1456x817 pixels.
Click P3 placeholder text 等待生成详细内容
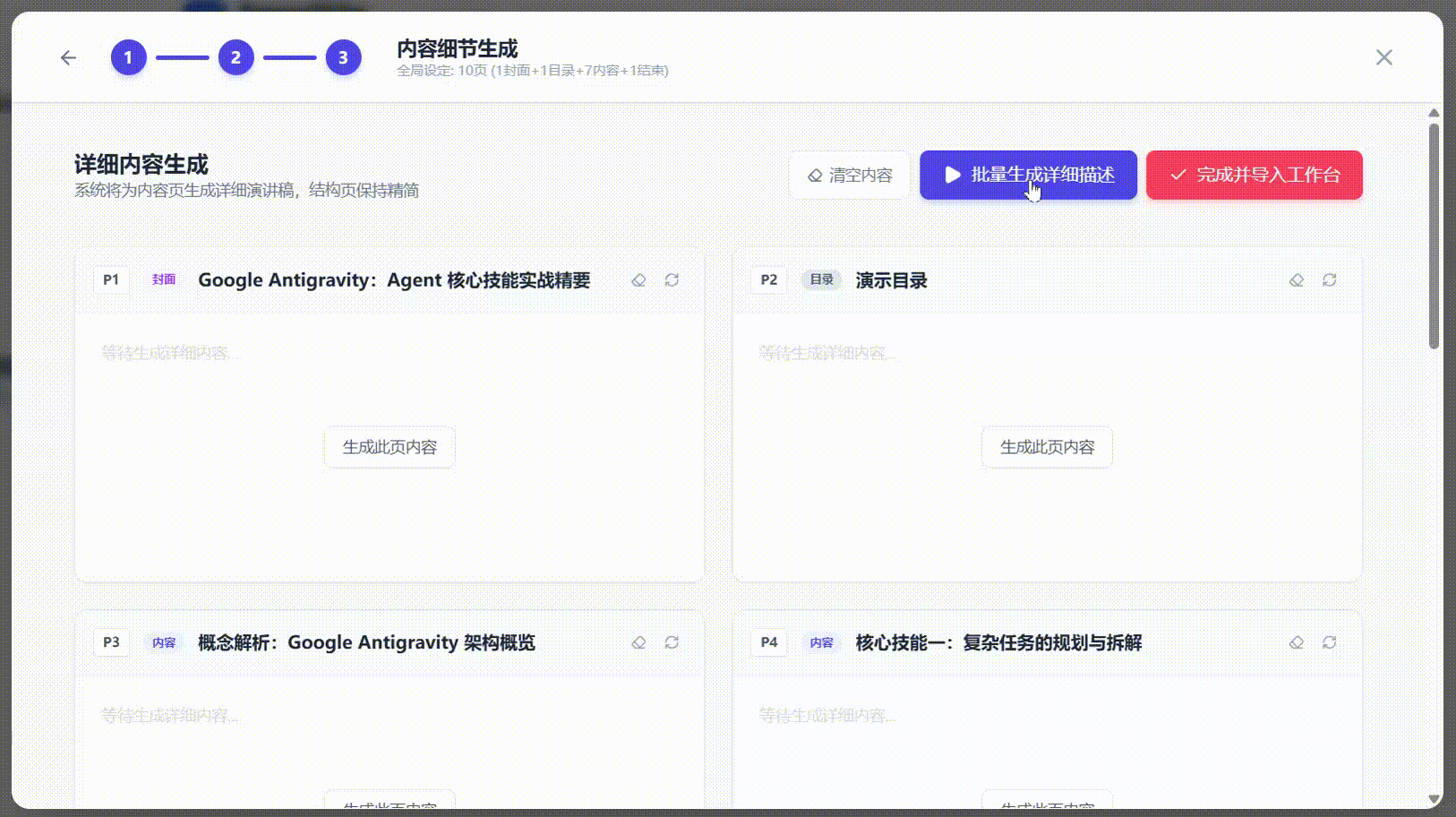(170, 716)
